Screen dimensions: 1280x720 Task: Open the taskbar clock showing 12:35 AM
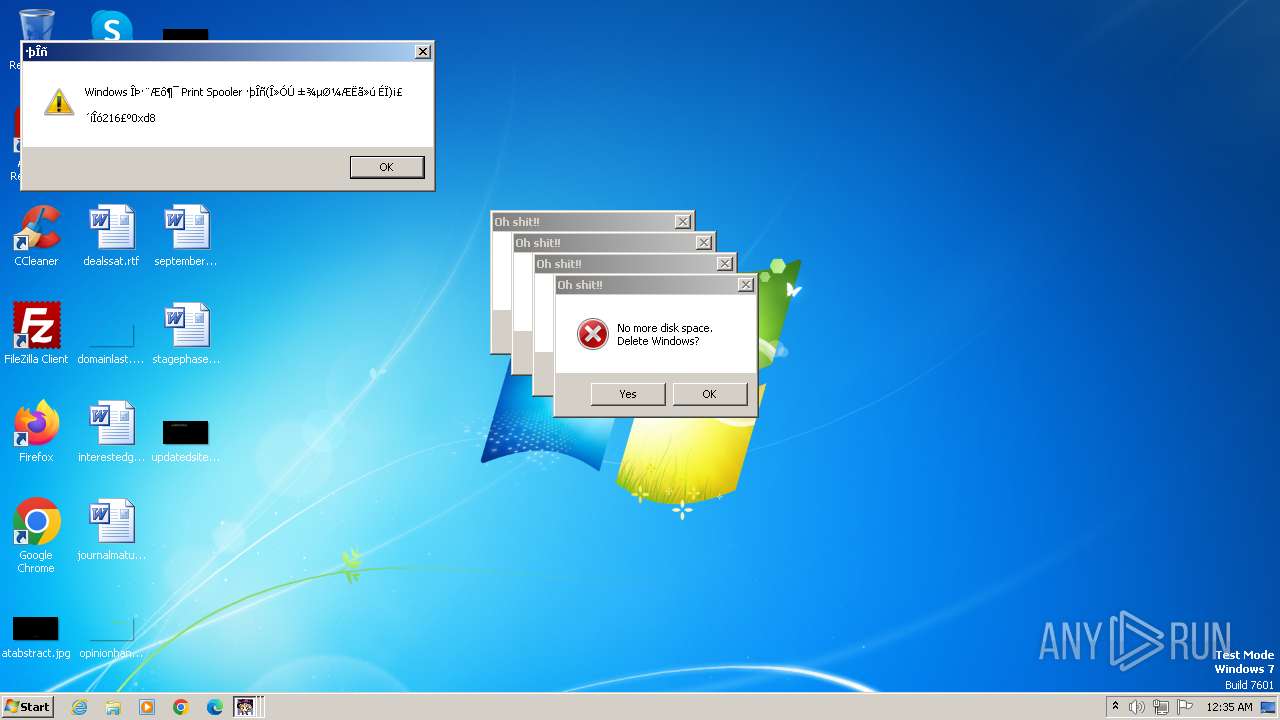tap(1229, 707)
